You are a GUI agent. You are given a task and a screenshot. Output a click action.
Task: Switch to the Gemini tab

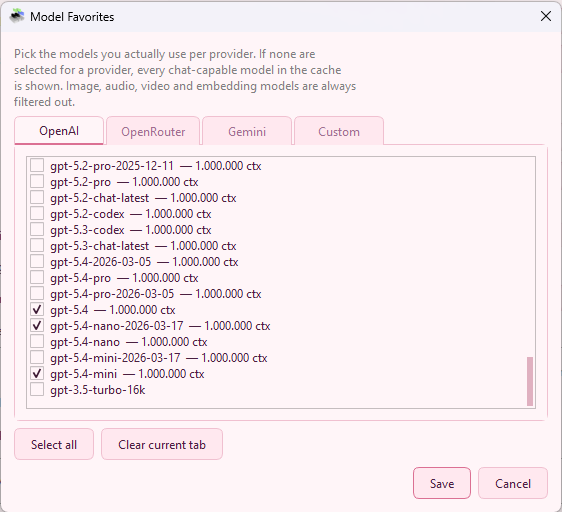247,132
